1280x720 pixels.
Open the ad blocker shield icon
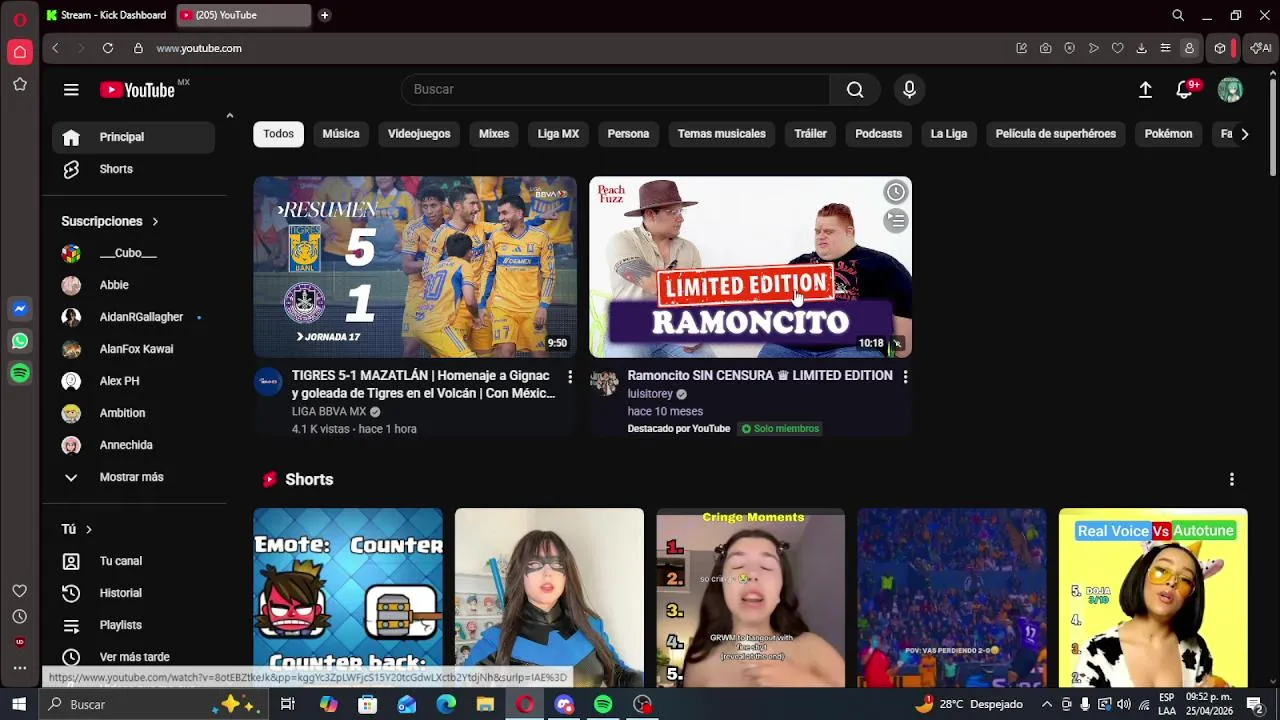pyautogui.click(x=1069, y=48)
